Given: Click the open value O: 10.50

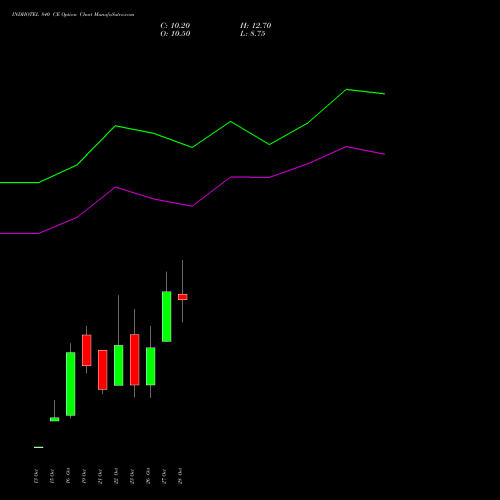Looking at the screenshot, I should pos(175,34).
